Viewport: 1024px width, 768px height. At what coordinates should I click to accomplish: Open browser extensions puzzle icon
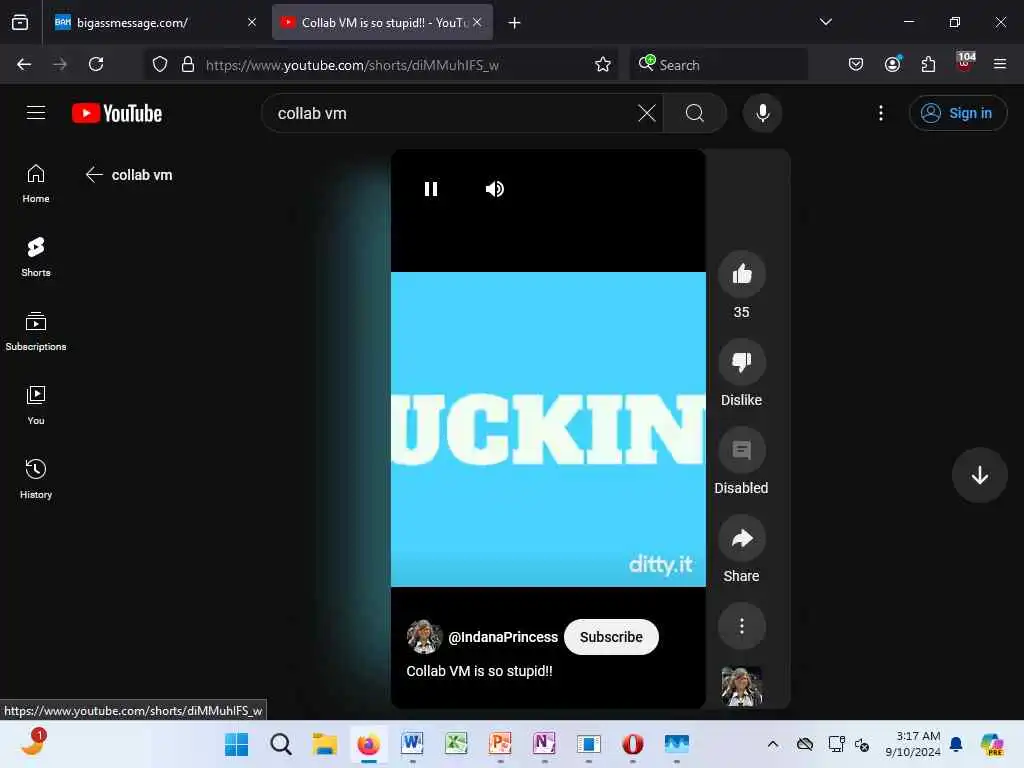pos(928,64)
